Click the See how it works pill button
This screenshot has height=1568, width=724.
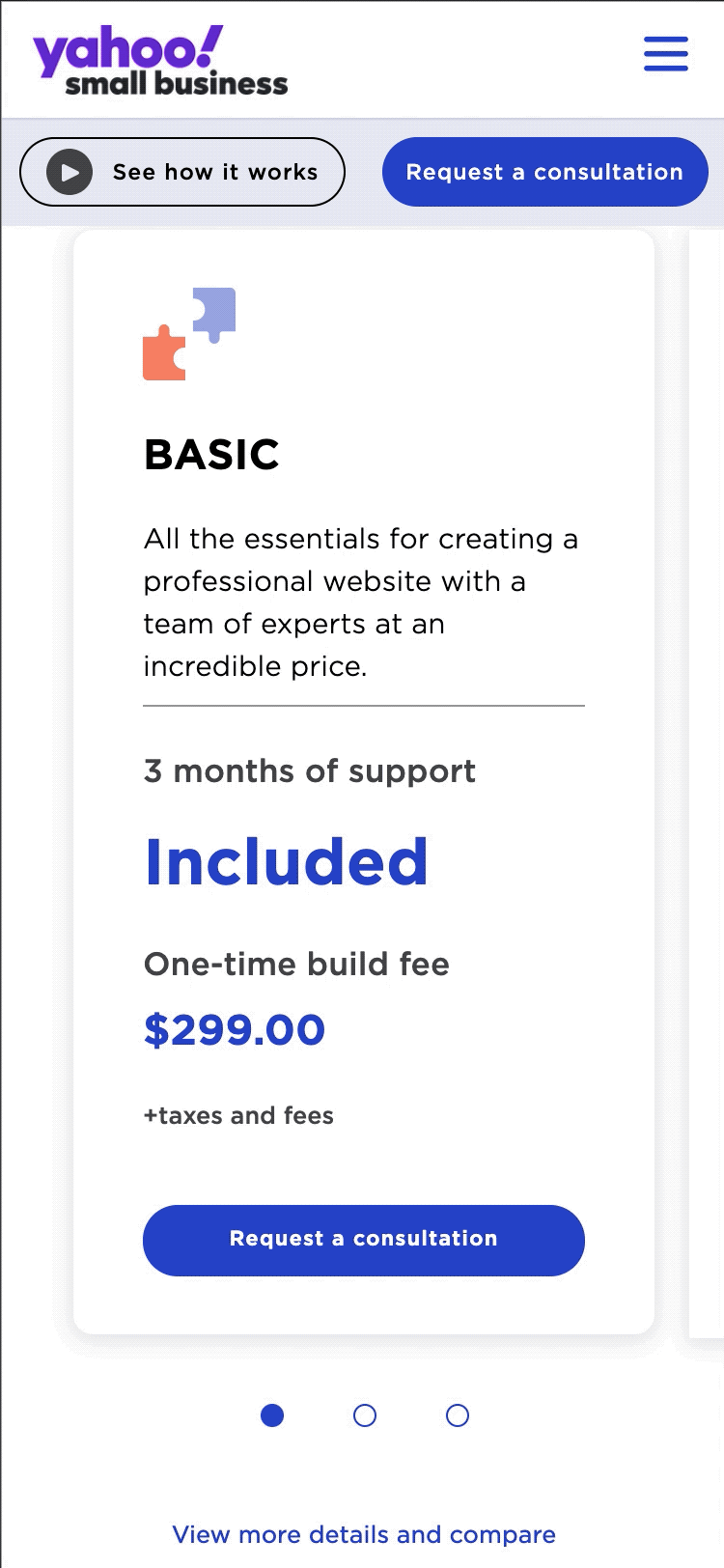pos(181,172)
